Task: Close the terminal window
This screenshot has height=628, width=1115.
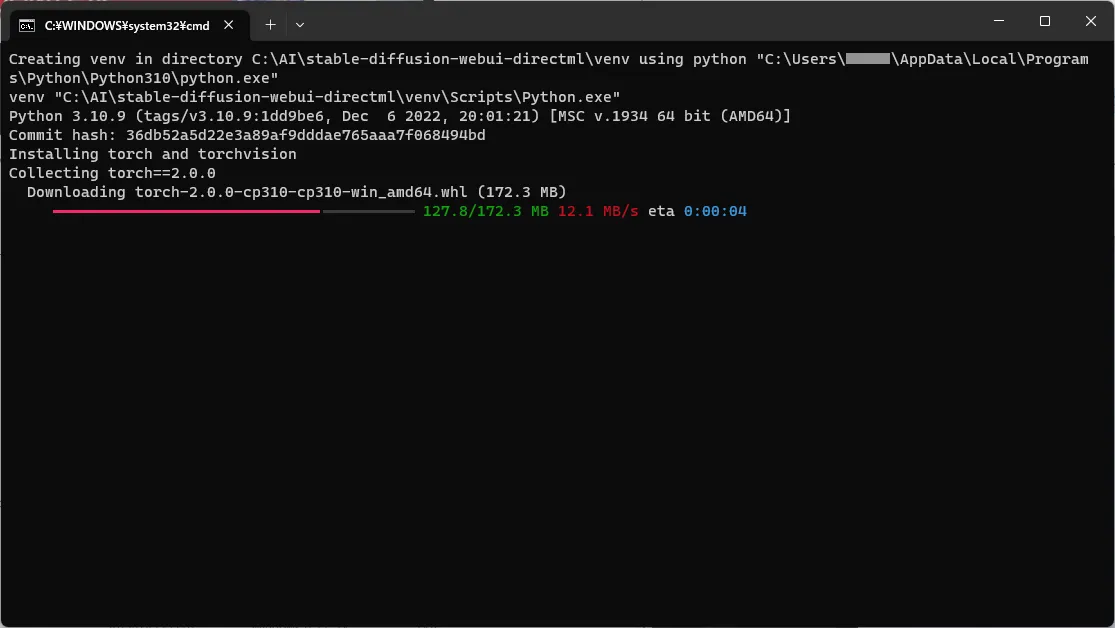Action: (x=1090, y=21)
